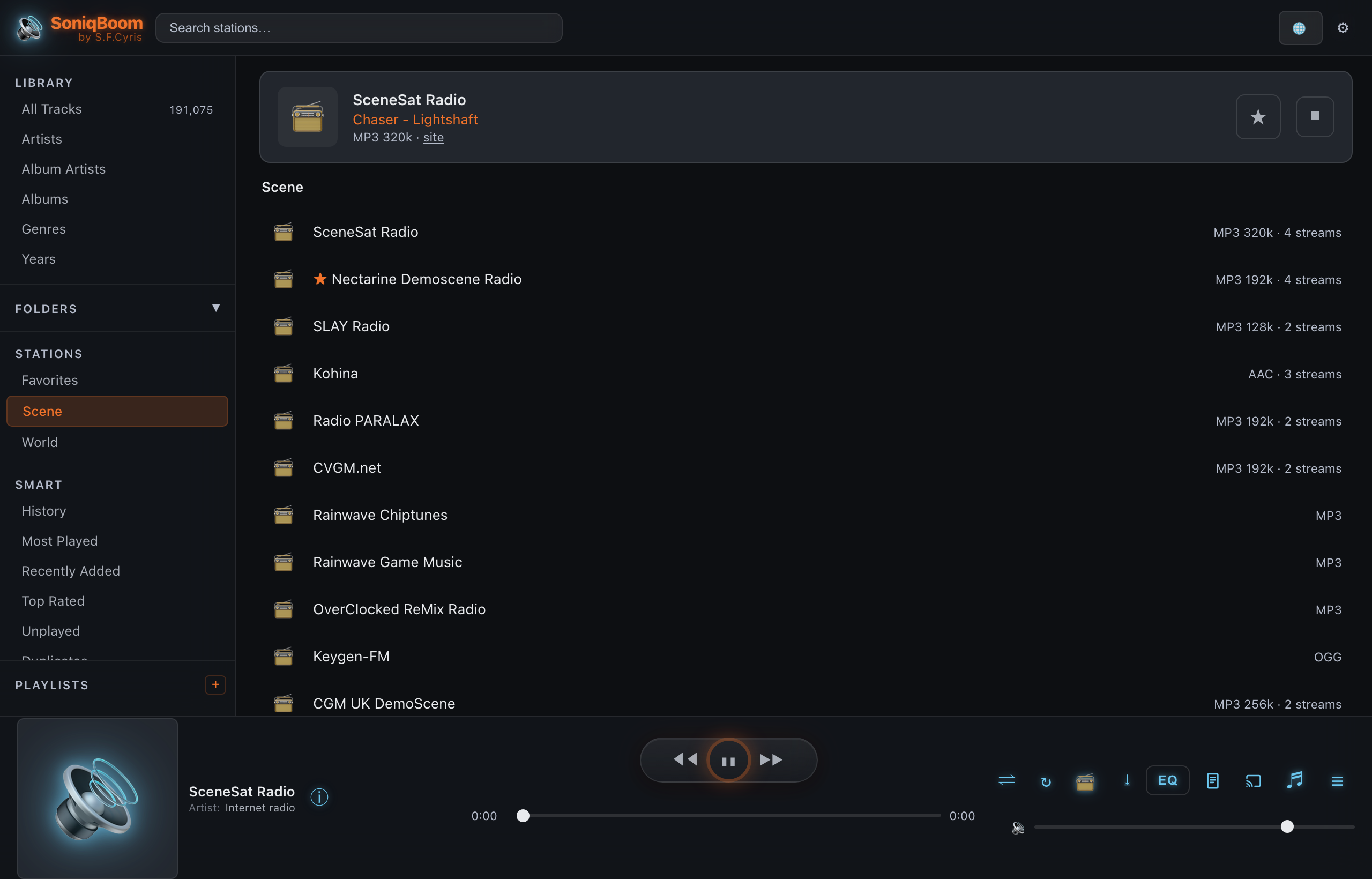Pause playback

click(x=728, y=760)
